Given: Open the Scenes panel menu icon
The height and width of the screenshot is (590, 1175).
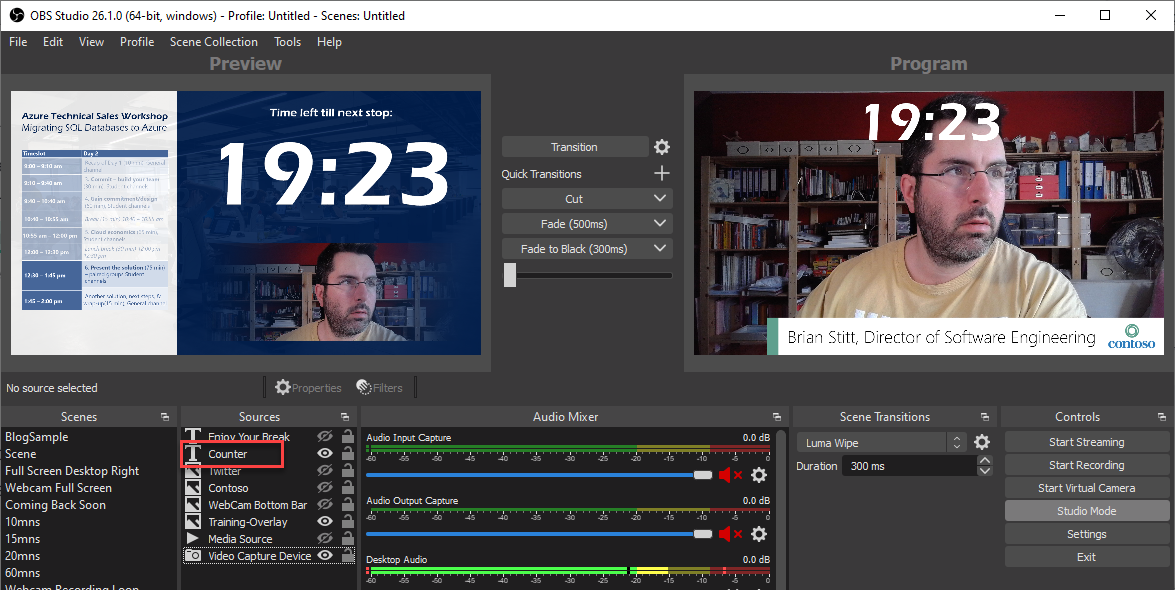Looking at the screenshot, I should pyautogui.click(x=165, y=417).
